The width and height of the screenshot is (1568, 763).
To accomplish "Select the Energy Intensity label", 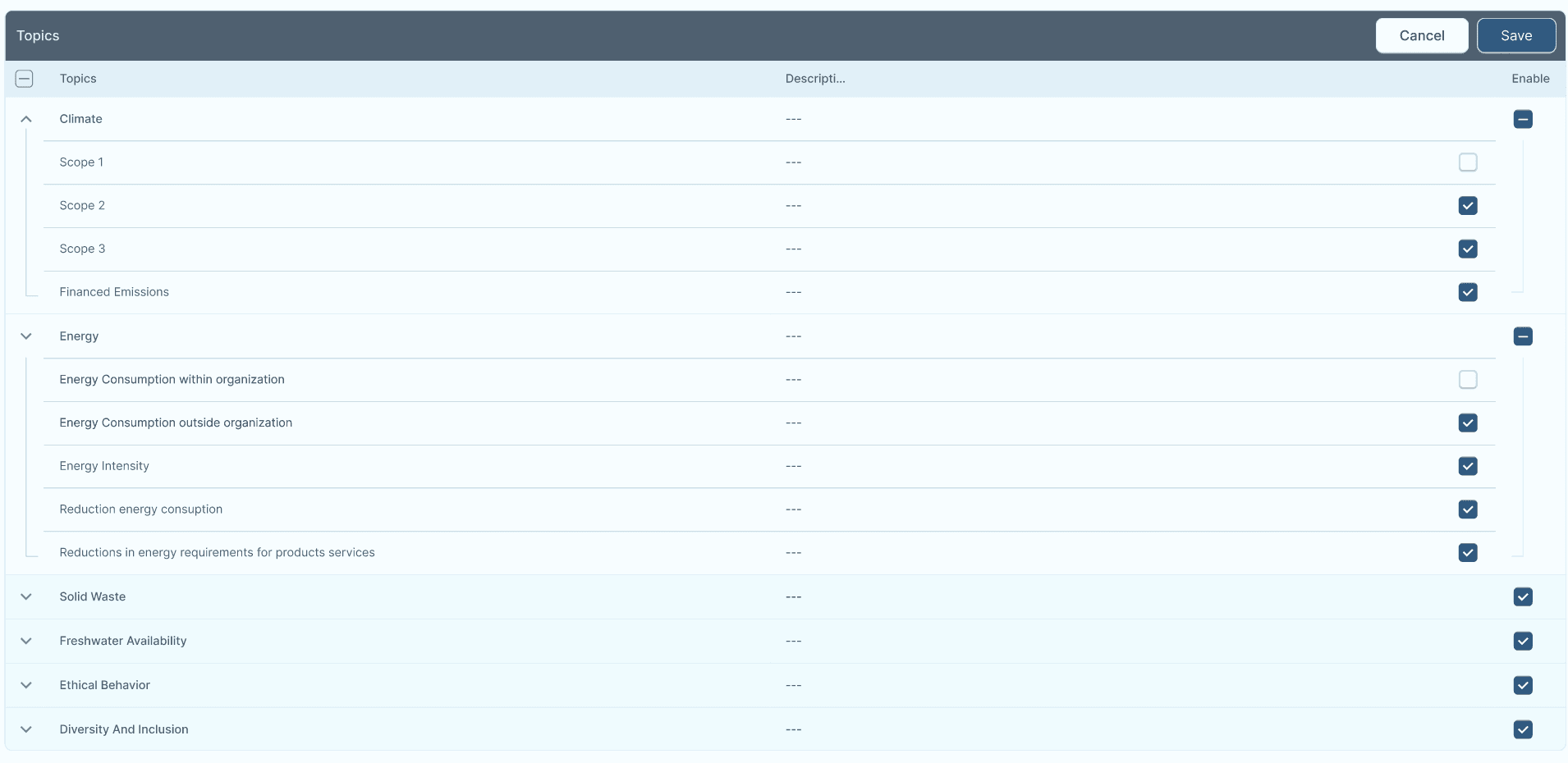I will pyautogui.click(x=104, y=466).
